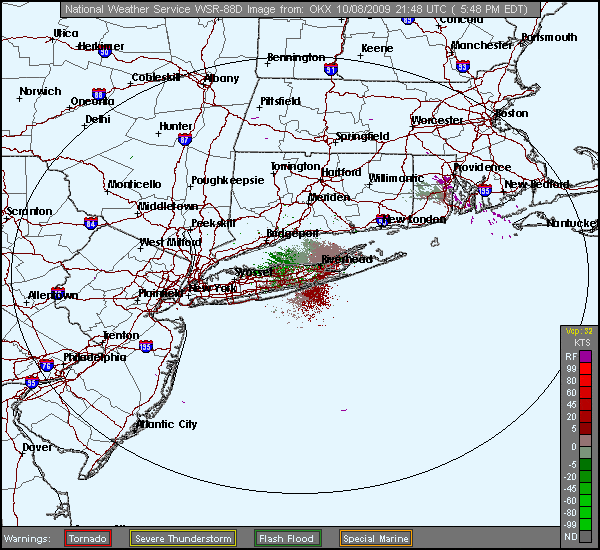This screenshot has height=550, width=600.
Task: Click the gray ND legend swatch
Action: [x=585, y=536]
